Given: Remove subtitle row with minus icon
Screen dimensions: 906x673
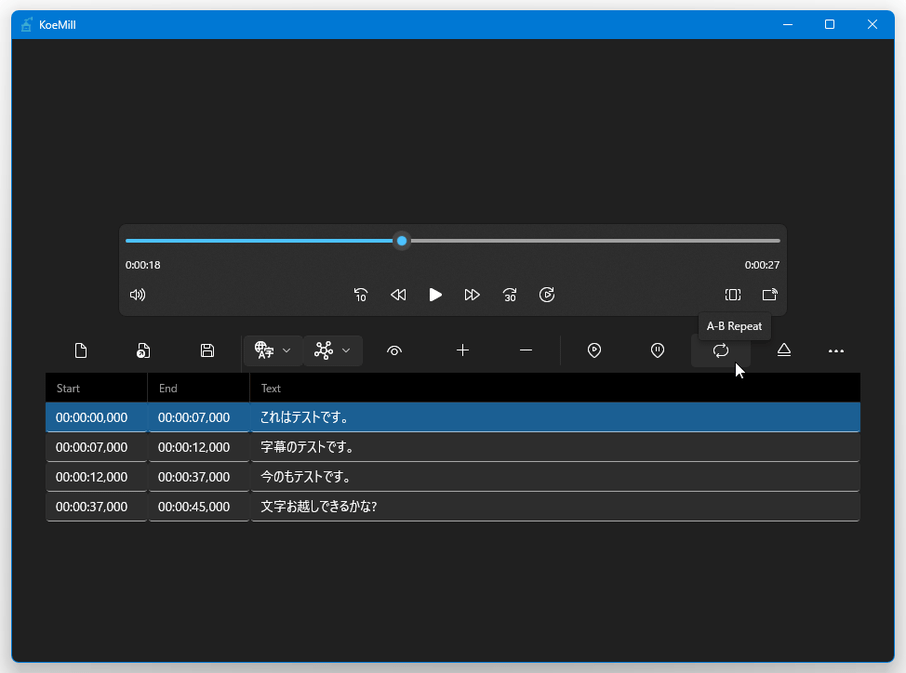Looking at the screenshot, I should click(526, 350).
